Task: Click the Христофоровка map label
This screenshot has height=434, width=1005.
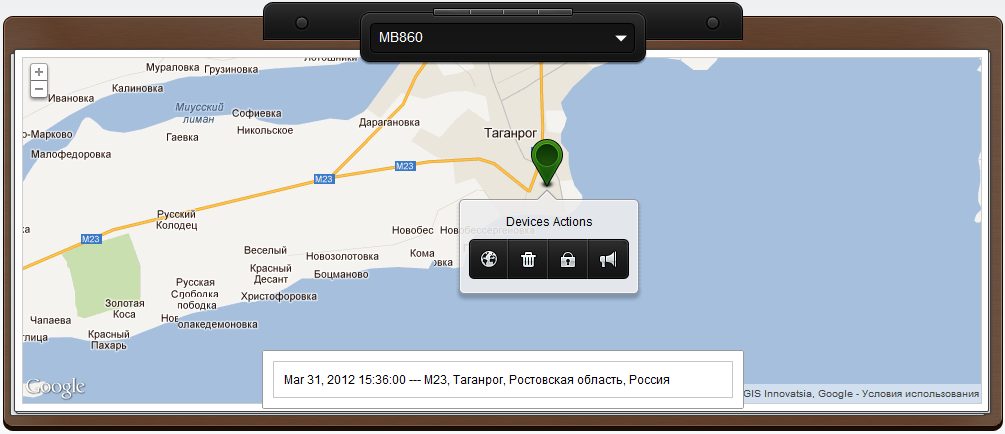Action: (x=279, y=296)
